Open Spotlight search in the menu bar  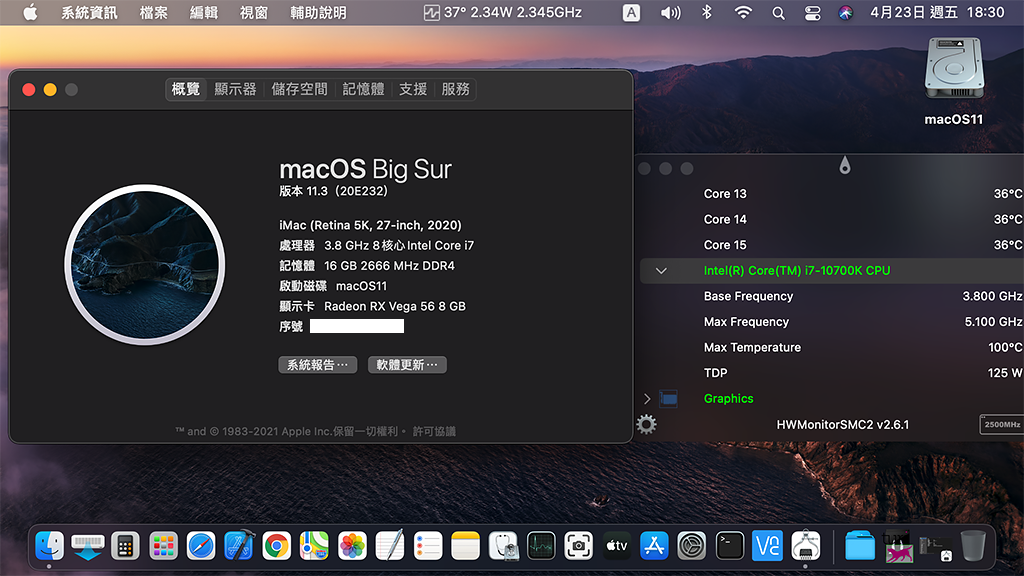(778, 12)
